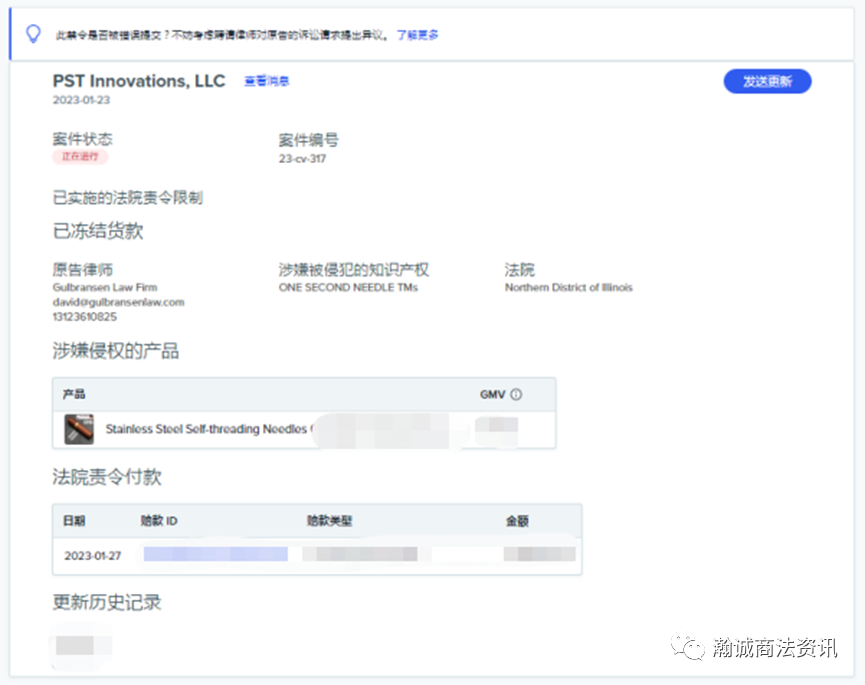Click the 法院 label

(520, 270)
